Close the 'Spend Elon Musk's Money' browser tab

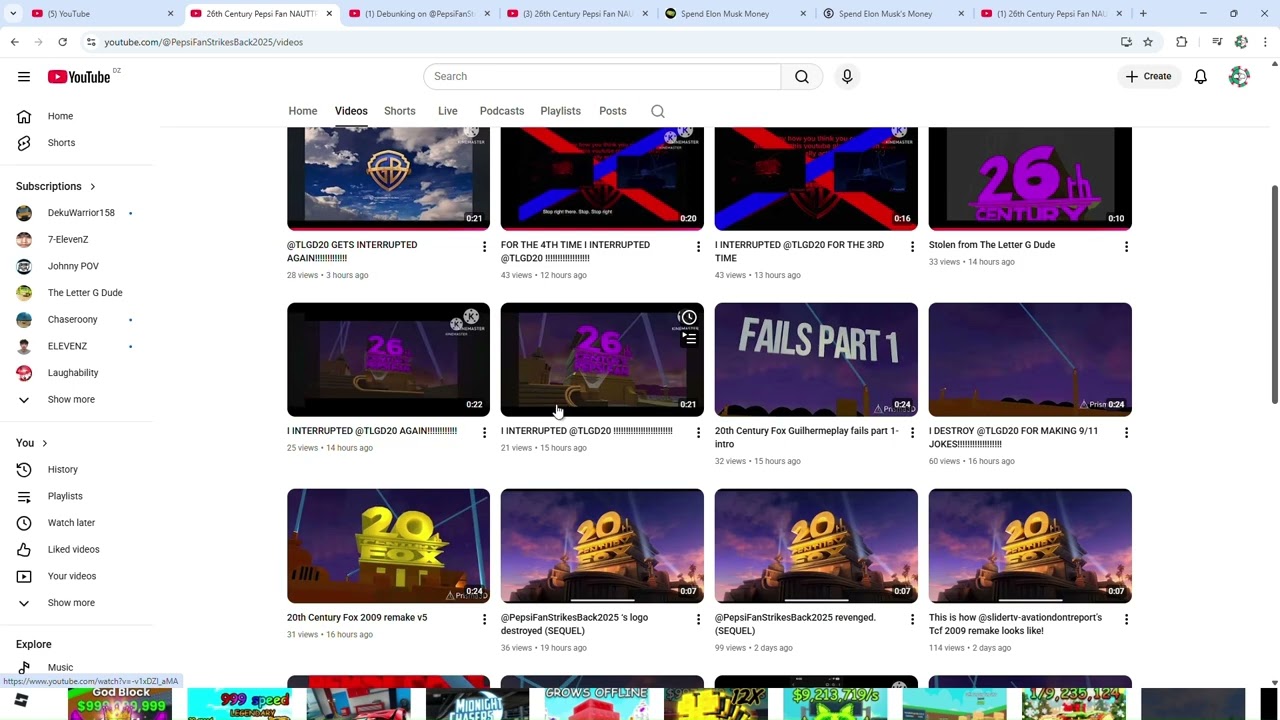pos(961,14)
